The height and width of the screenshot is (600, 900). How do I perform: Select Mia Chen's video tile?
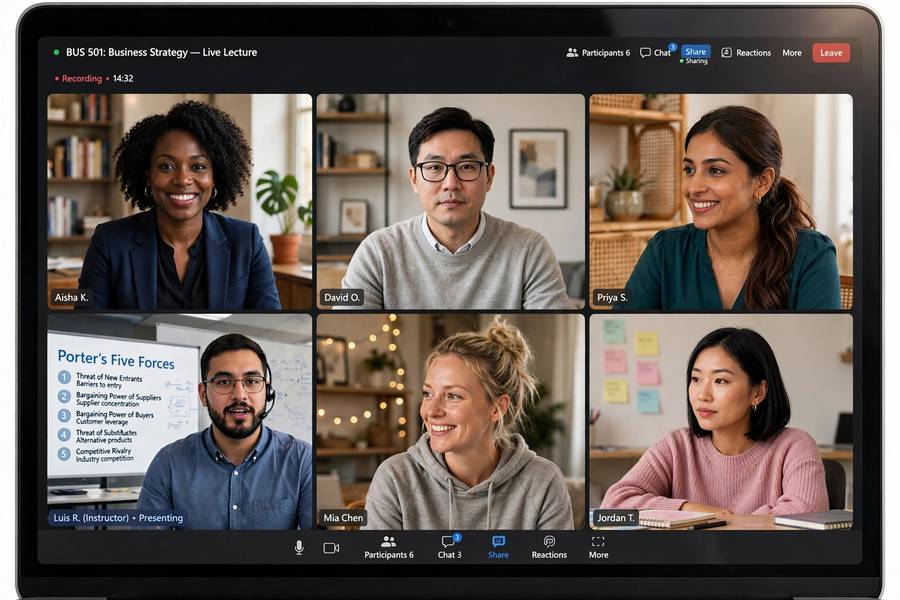click(x=451, y=421)
